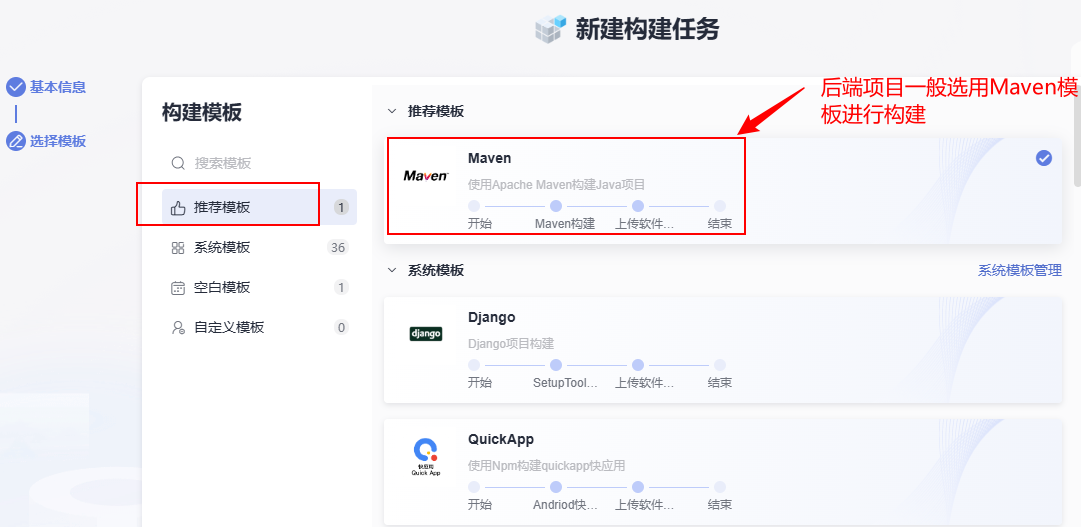Click the Andriod快... step label in QuickApp card
This screenshot has width=1081, height=527.
[x=565, y=505]
